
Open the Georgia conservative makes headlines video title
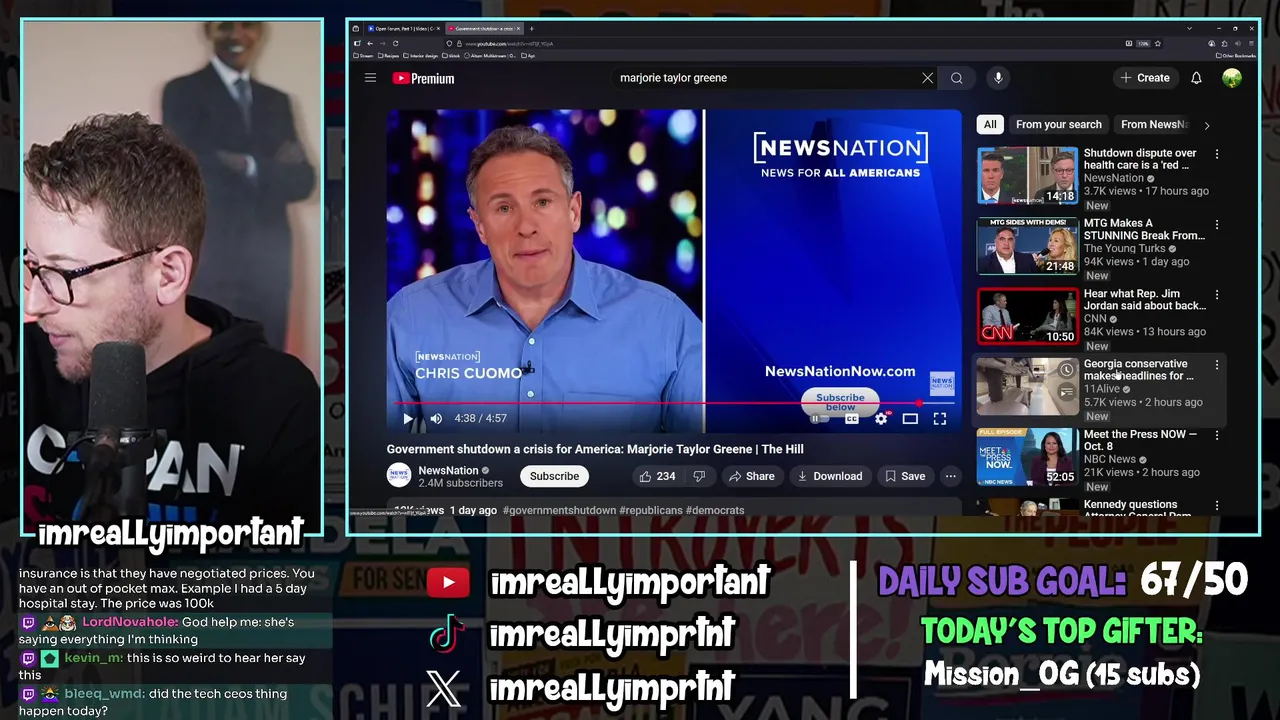(x=1138, y=370)
